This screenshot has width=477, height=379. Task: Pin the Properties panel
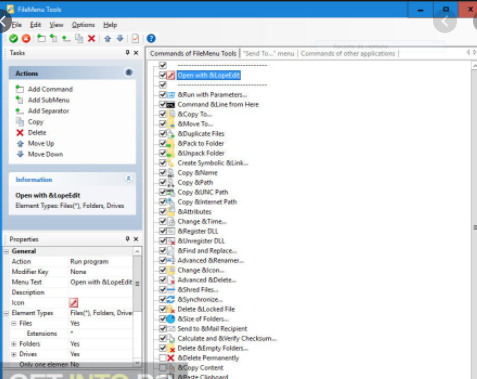[127, 239]
